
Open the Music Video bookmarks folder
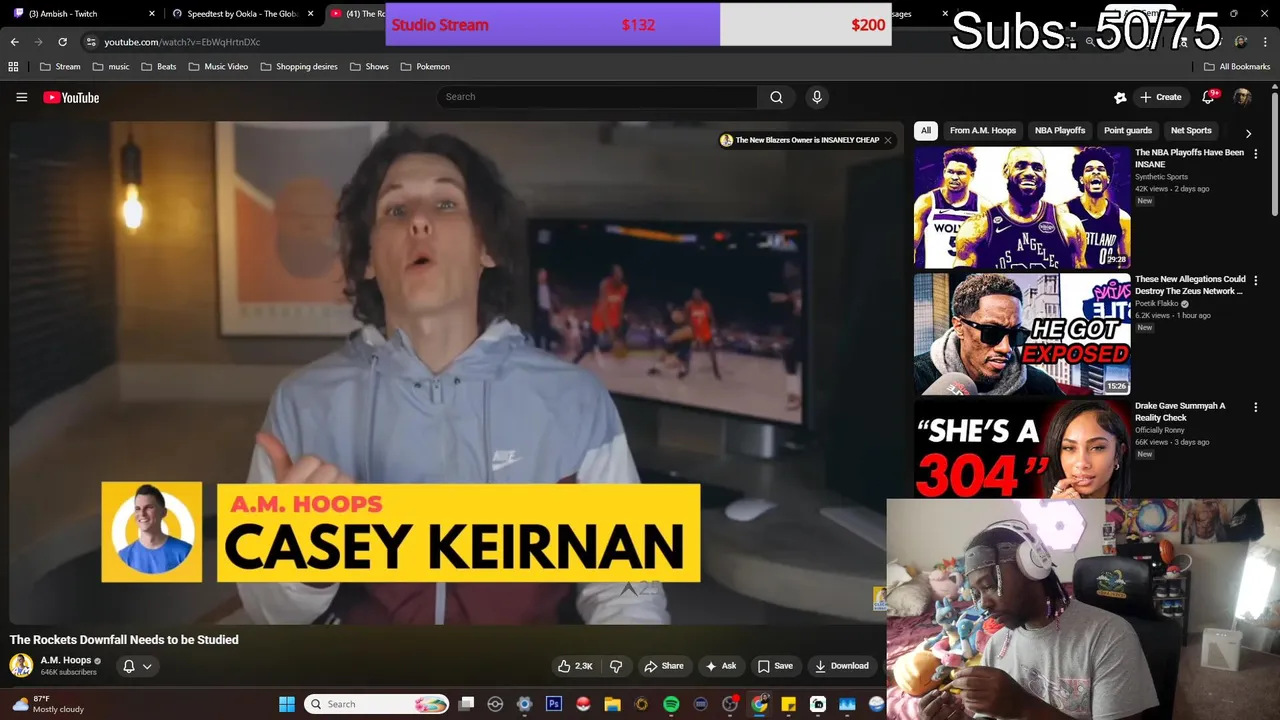tap(218, 67)
